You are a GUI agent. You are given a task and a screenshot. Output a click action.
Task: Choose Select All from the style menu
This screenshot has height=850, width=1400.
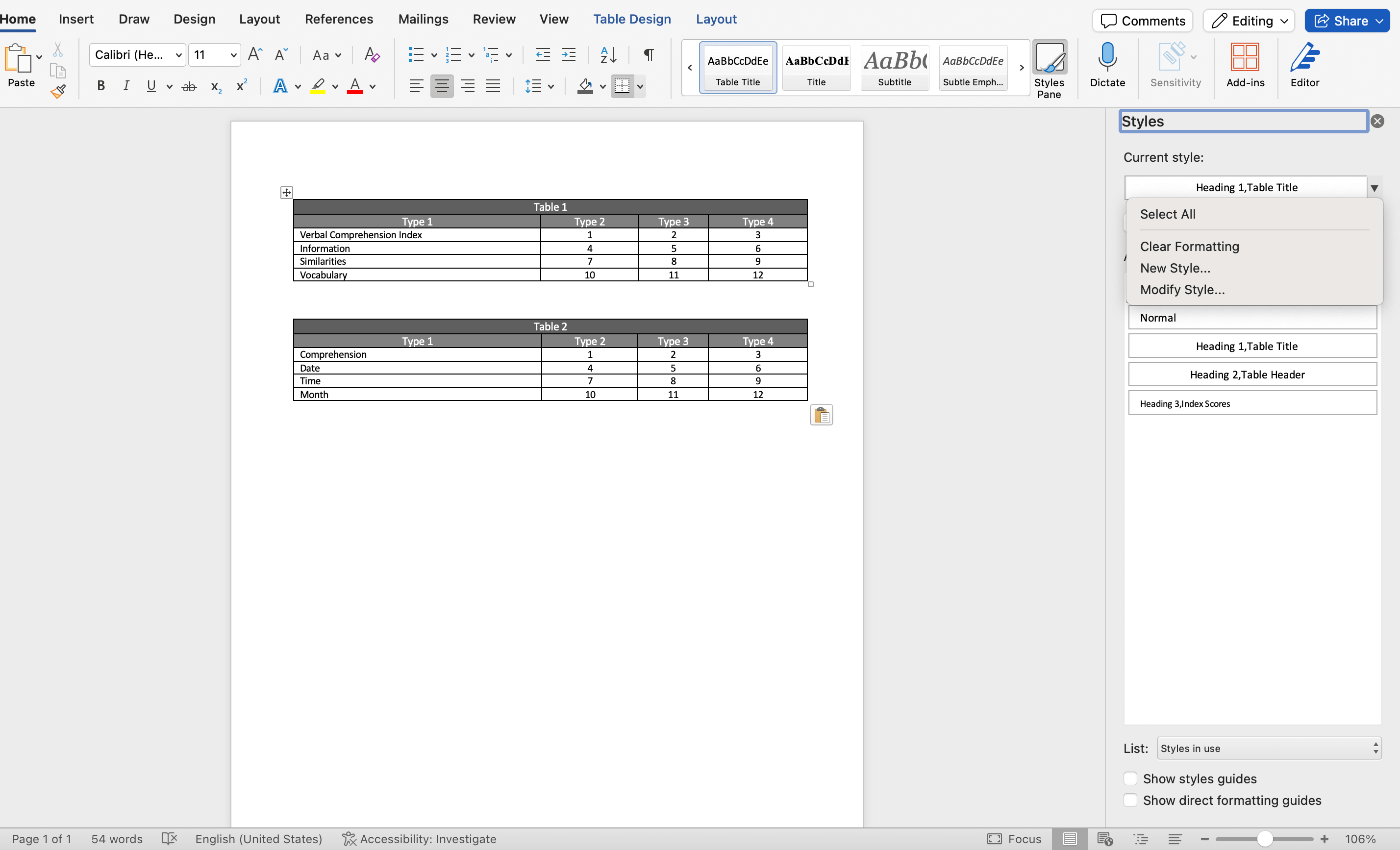click(1168, 214)
